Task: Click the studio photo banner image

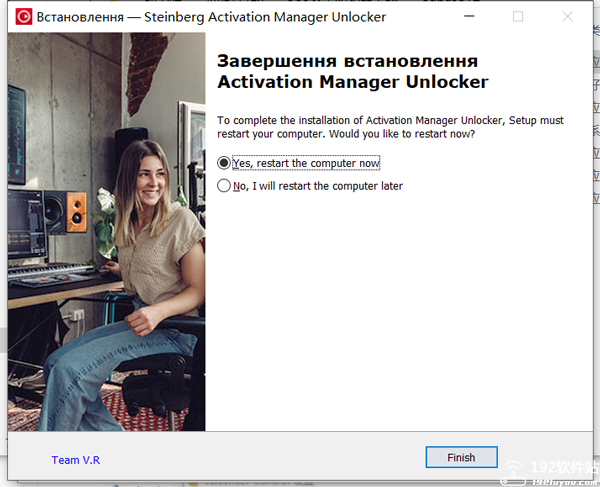Action: click(106, 232)
